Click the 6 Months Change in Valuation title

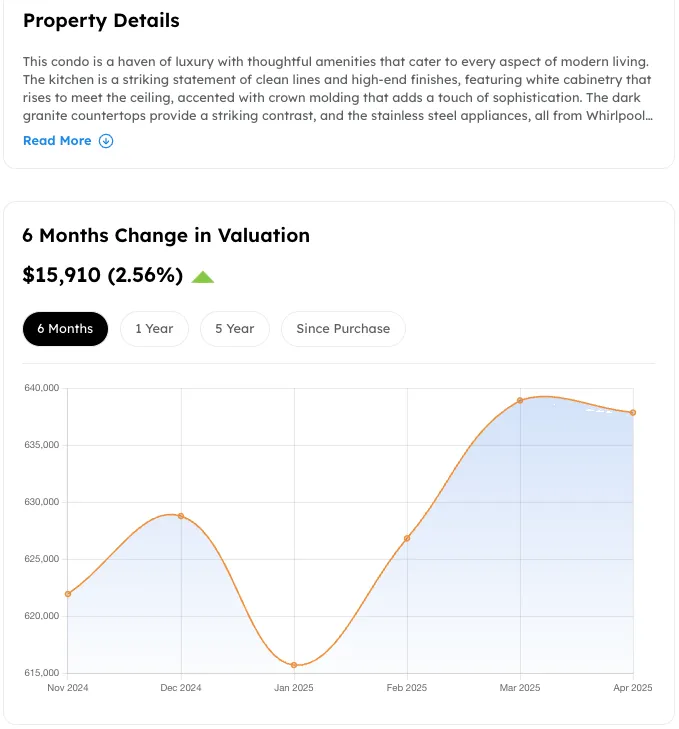click(166, 236)
